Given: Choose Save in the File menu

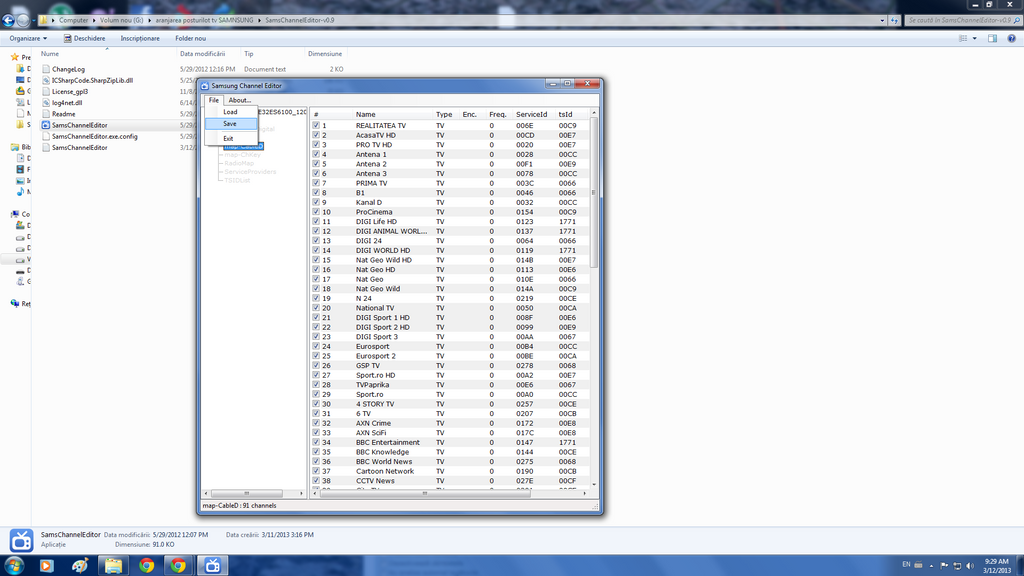Looking at the screenshot, I should coord(231,123).
